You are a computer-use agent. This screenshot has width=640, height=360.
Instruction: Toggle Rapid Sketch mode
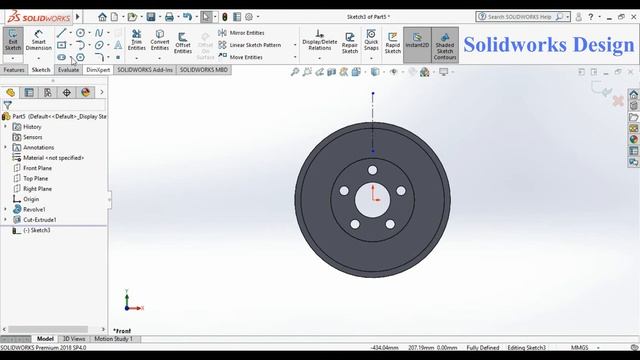tap(393, 42)
